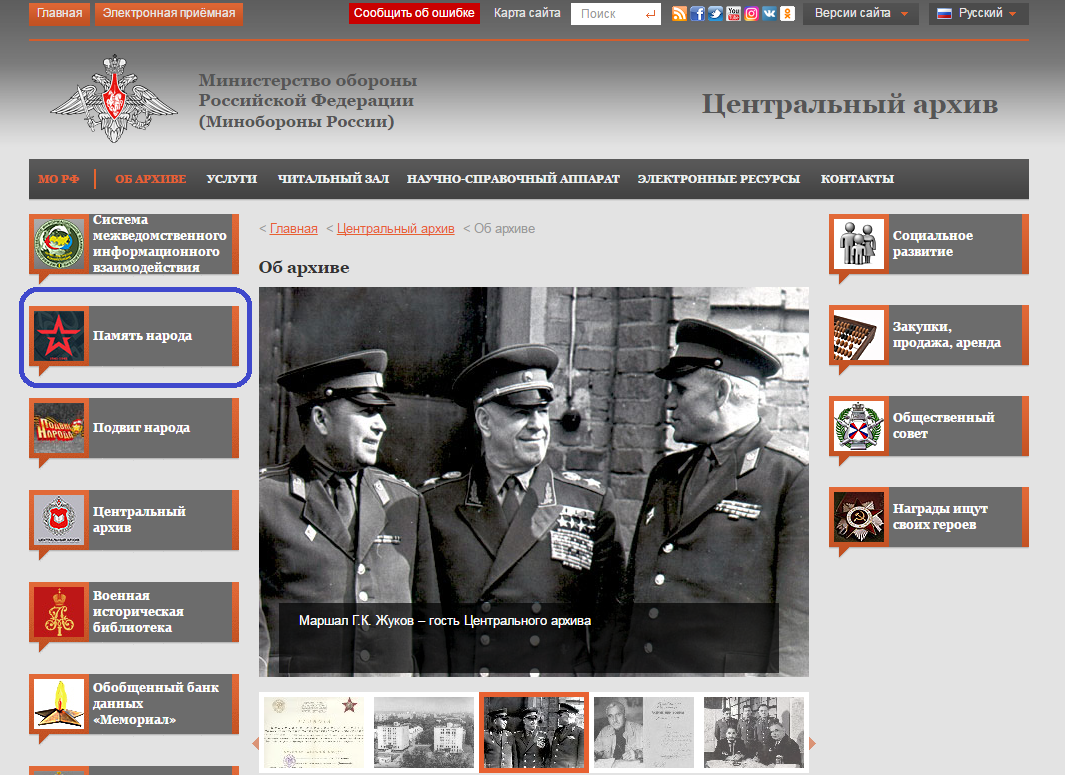Screen dimensions: 1065x775
Task: Select the group at table thumbnail
Action: [x=754, y=732]
